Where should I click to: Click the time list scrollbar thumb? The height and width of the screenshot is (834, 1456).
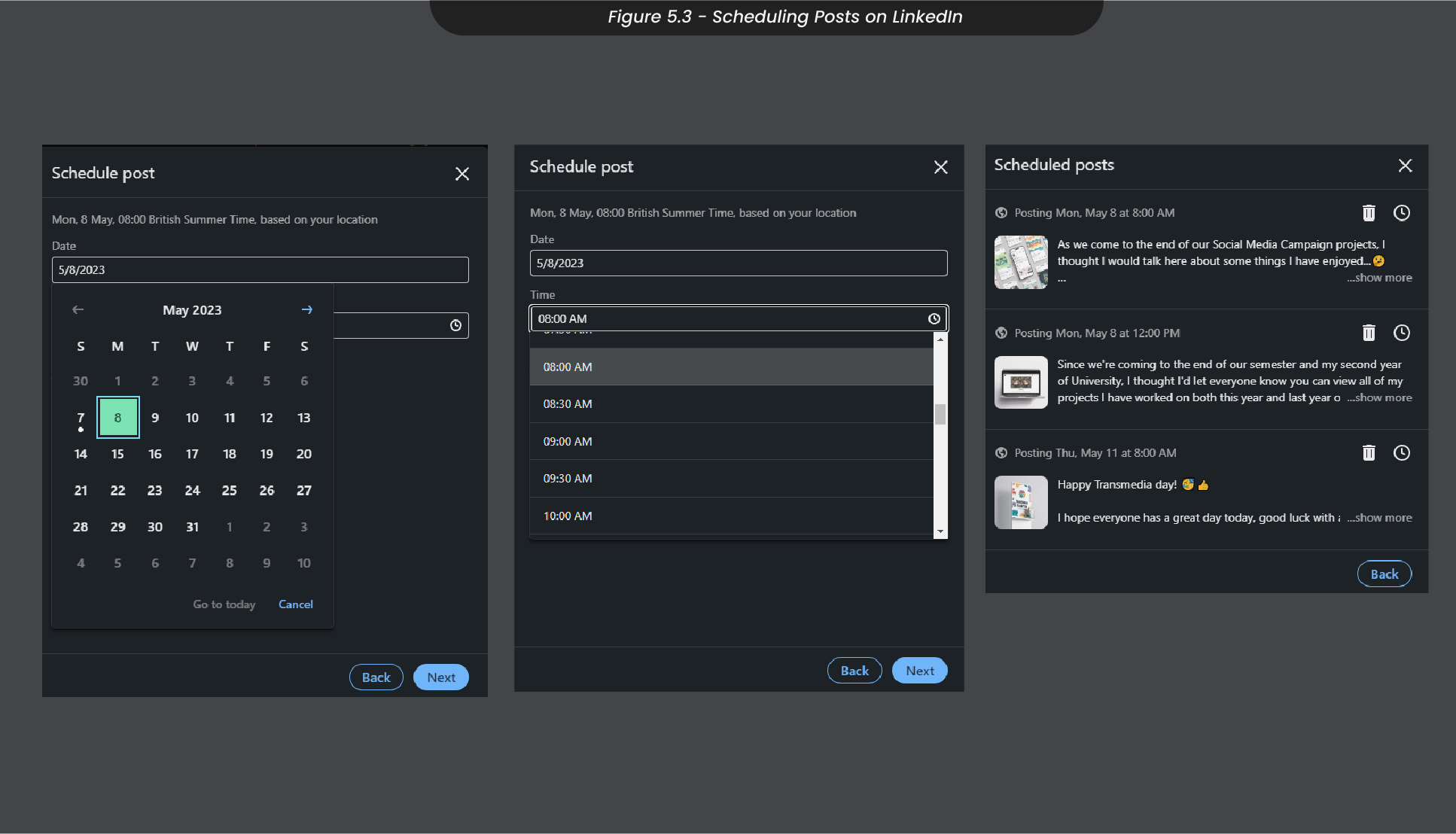(940, 415)
